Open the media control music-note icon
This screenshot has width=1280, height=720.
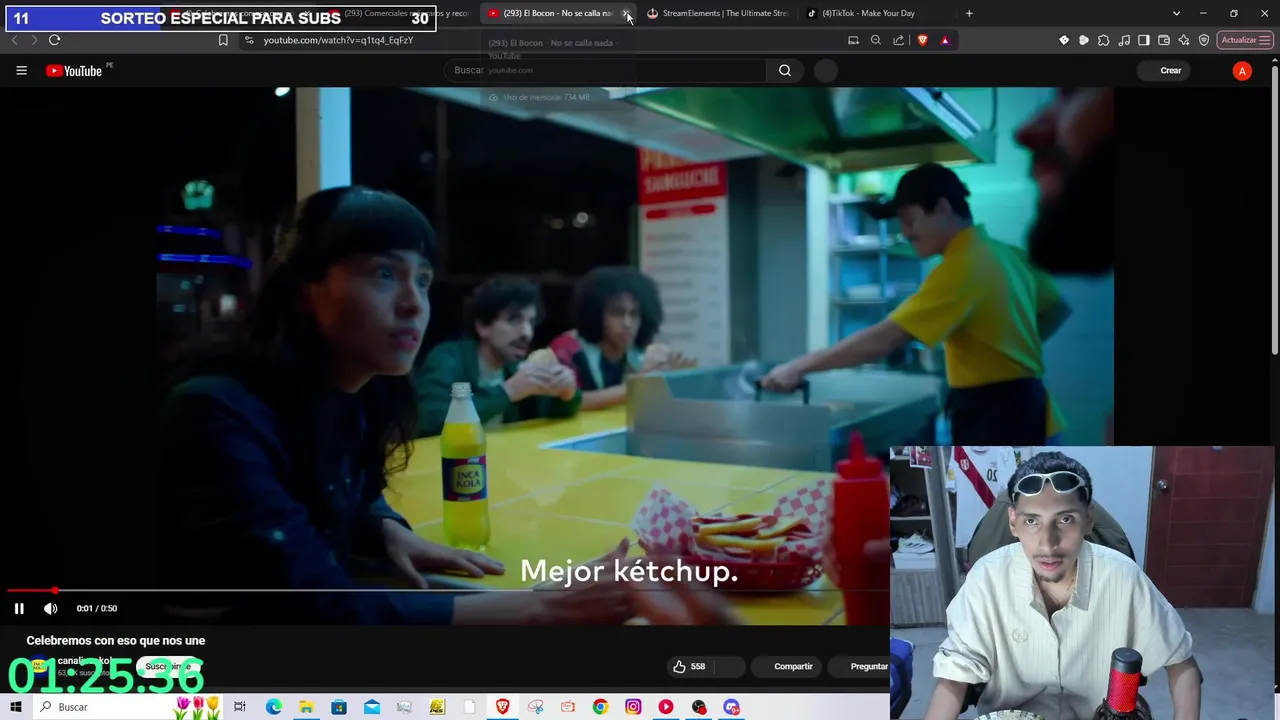tap(1124, 40)
